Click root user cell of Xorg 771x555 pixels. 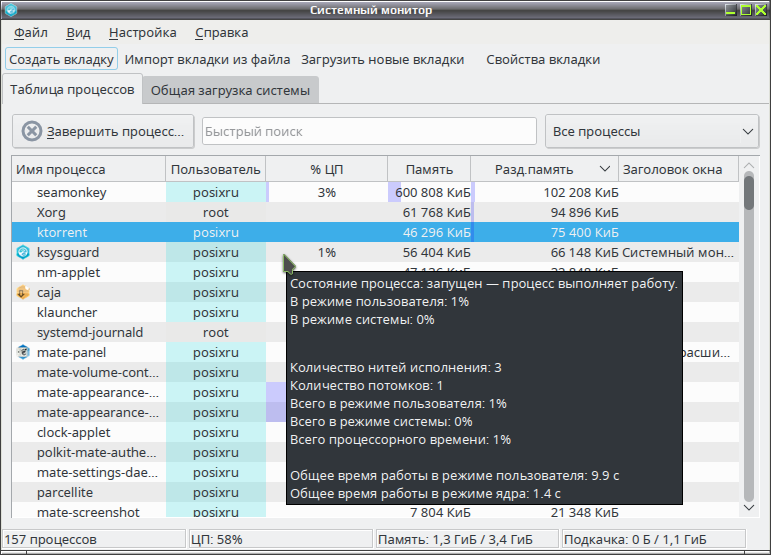[215, 212]
